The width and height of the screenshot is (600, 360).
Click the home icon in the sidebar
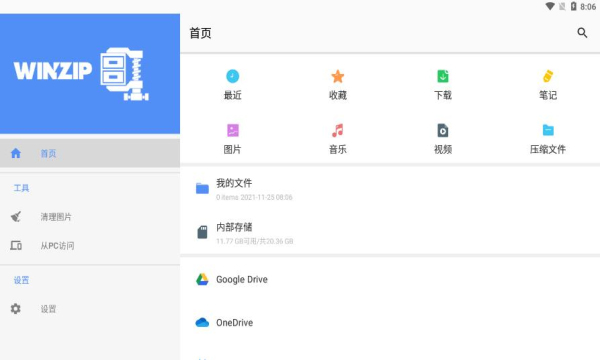click(16, 153)
